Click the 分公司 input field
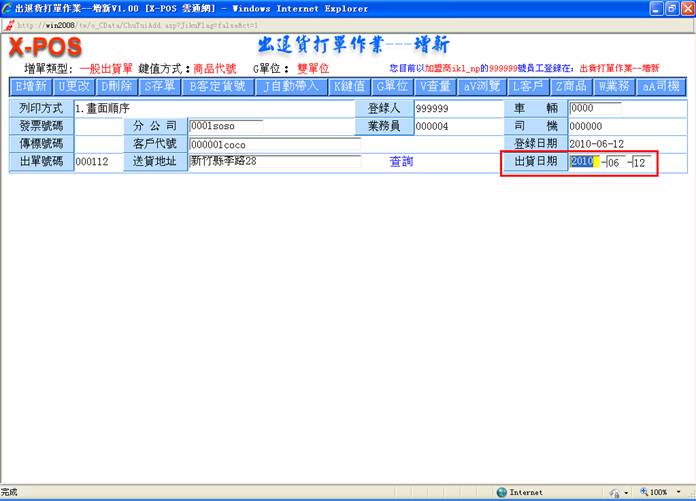Screen dimensions: 696x501 pyautogui.click(x=226, y=127)
